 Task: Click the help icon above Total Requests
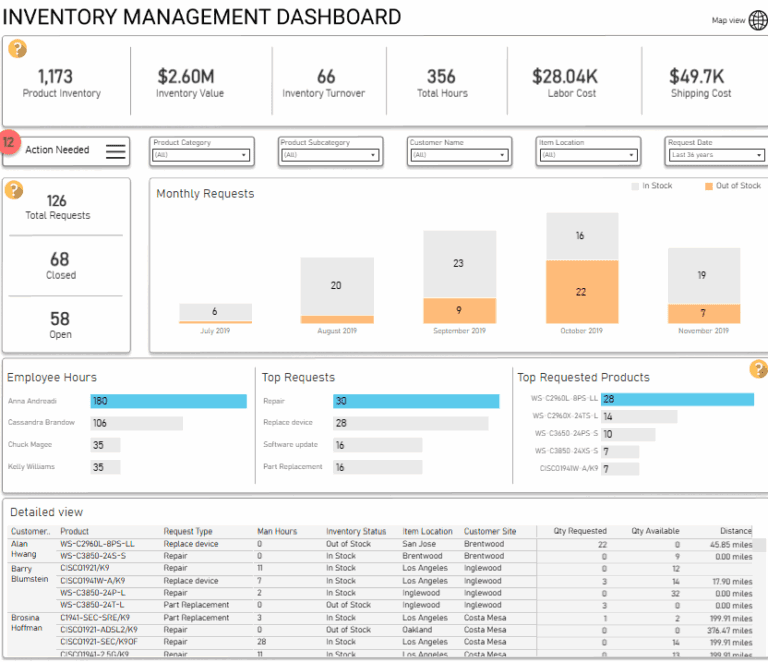[x=14, y=190]
